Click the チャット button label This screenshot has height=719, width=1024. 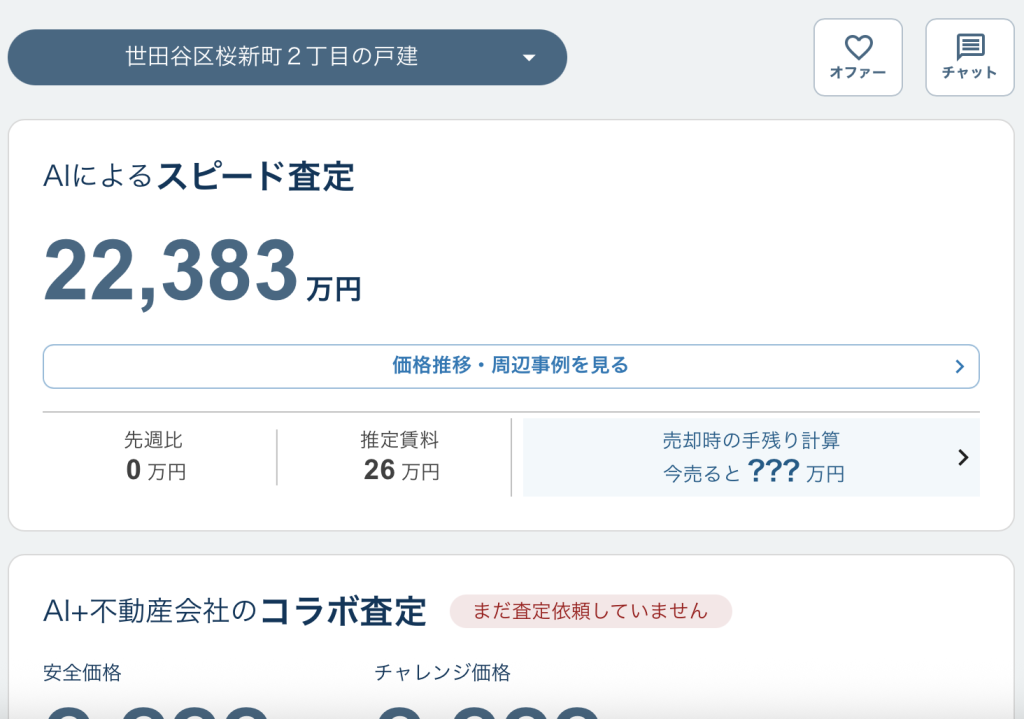(x=969, y=71)
